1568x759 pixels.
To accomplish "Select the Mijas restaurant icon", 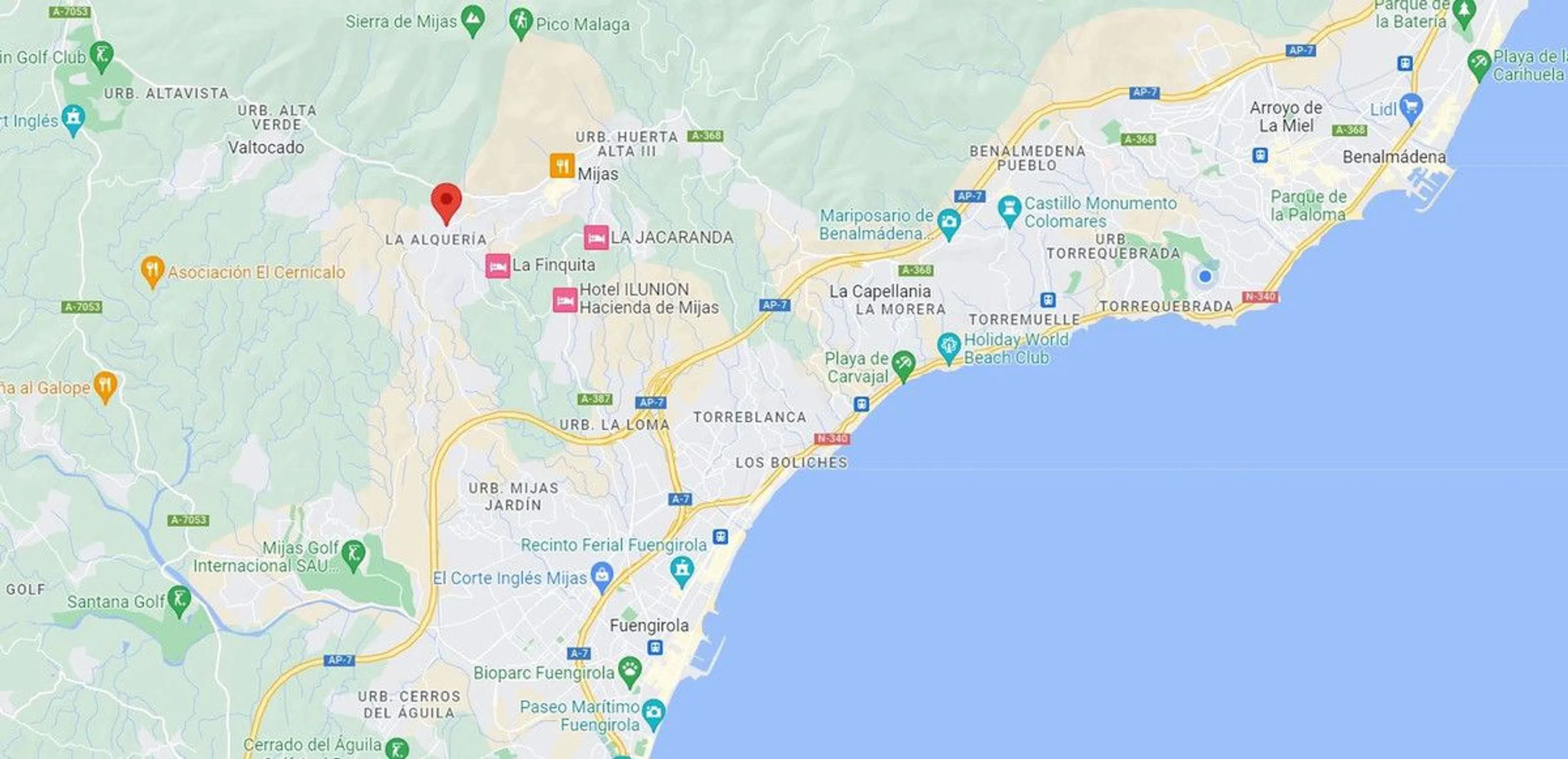I will [562, 165].
